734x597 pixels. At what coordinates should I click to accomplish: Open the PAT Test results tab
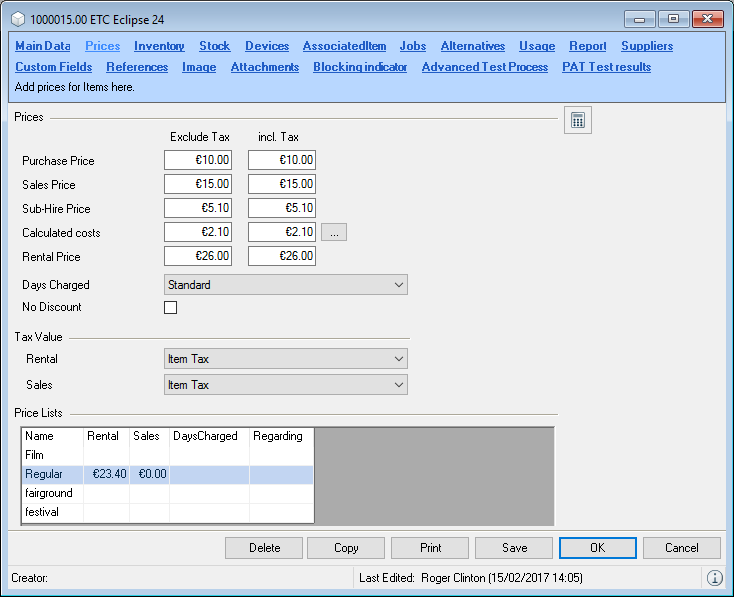pyautogui.click(x=606, y=67)
